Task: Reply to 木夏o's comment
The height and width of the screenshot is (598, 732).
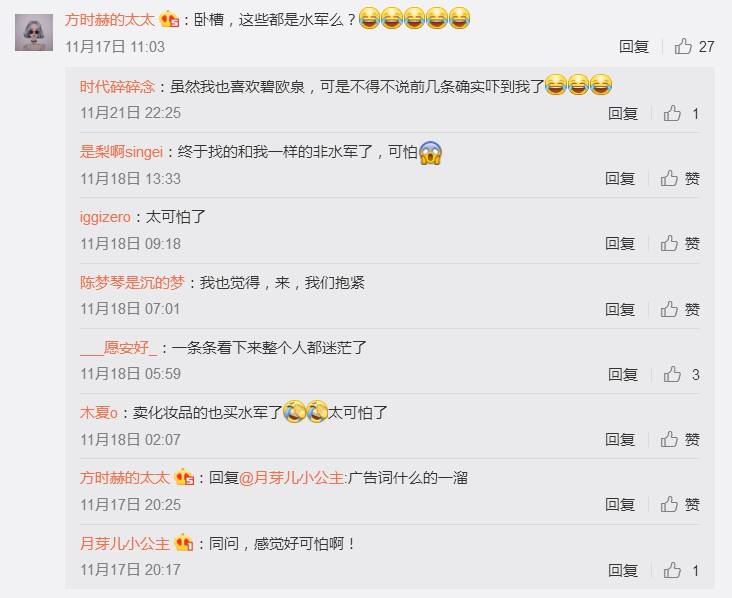Action: (620, 440)
